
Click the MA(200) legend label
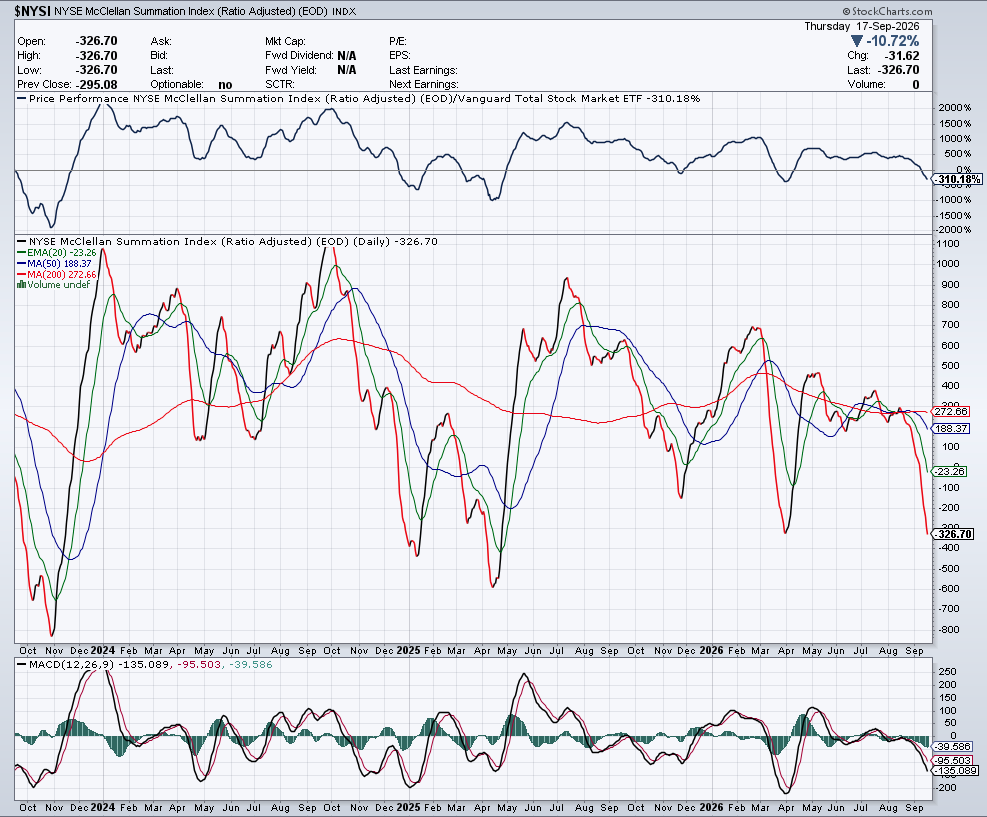pyautogui.click(x=57, y=274)
